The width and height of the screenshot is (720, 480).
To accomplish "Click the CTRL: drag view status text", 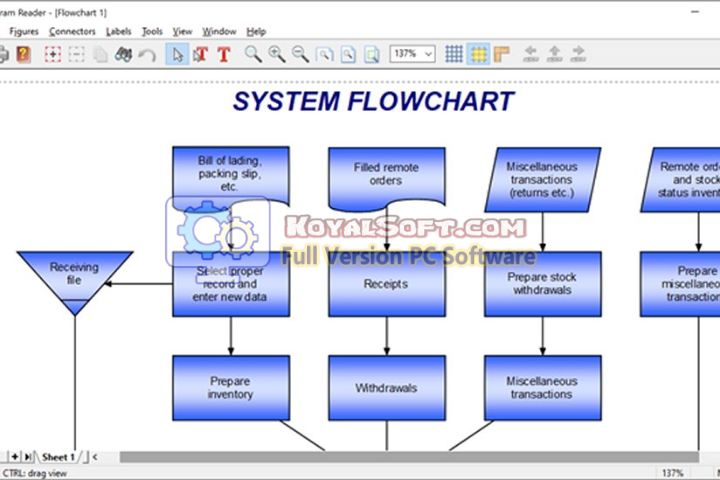I will click(34, 473).
